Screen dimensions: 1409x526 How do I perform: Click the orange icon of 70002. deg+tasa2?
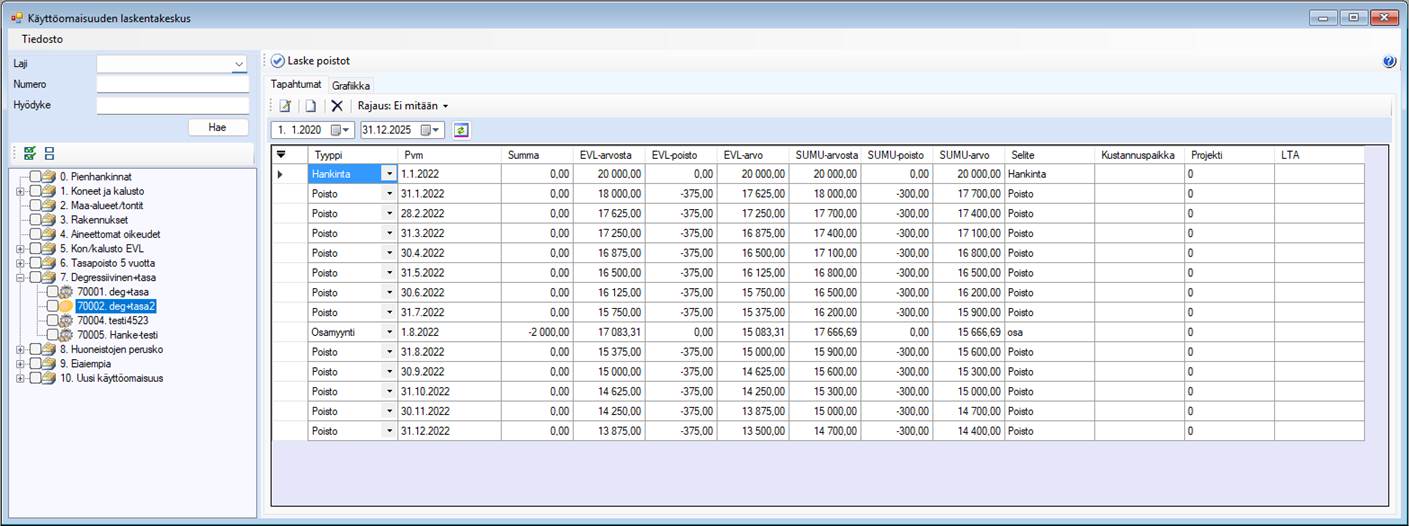[x=67, y=306]
